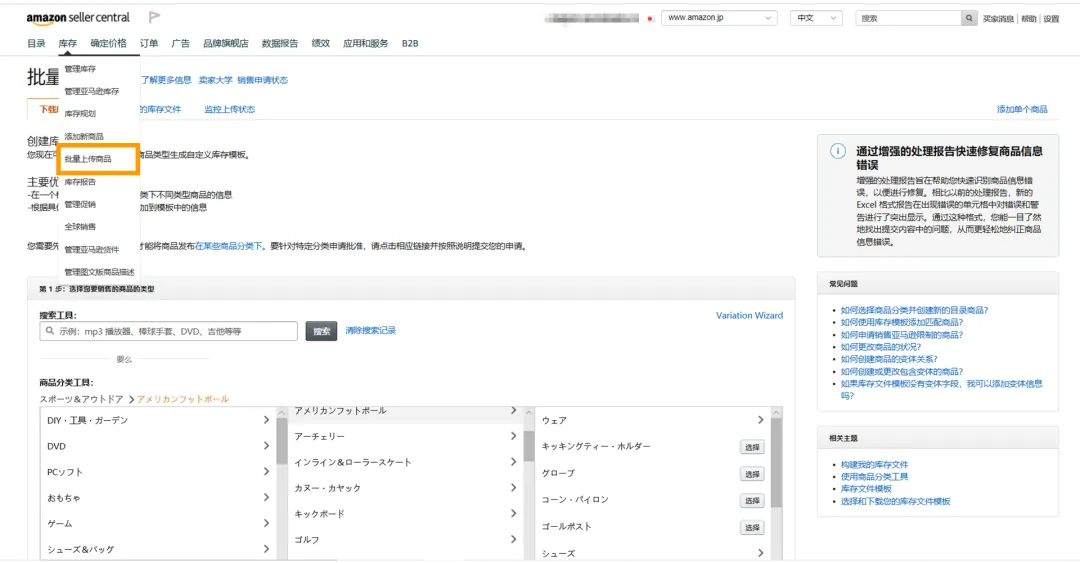Expand the インライン&ローラースケート subcategory
Screen dimensions: 1080x563
coord(406,462)
